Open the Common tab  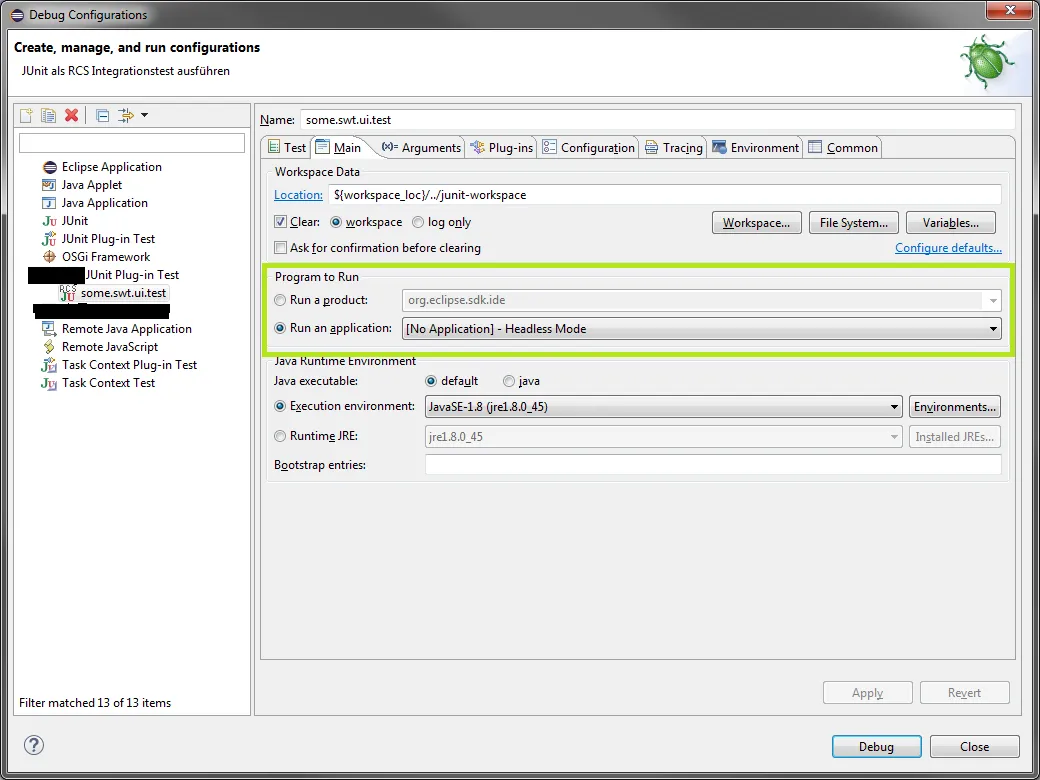pyautogui.click(x=843, y=148)
